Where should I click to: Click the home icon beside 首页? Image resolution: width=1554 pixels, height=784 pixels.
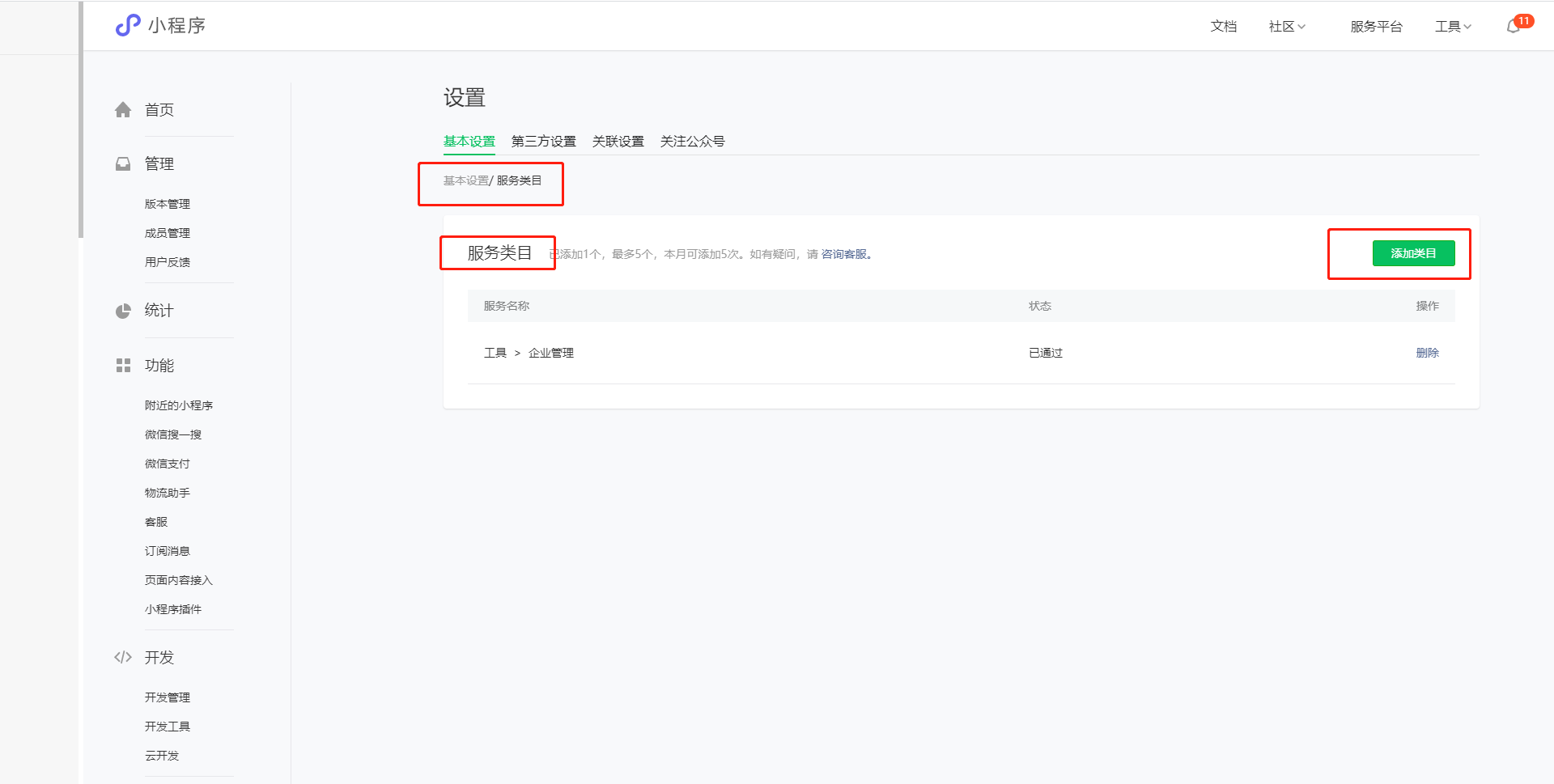[x=123, y=110]
